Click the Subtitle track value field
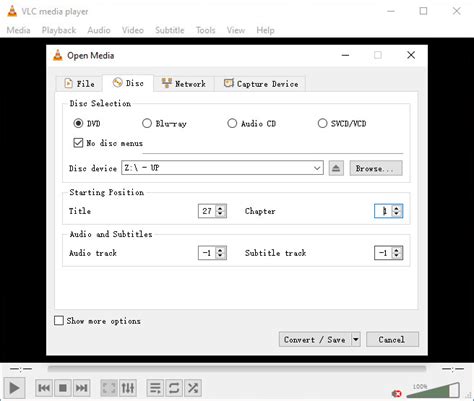474x401 pixels. coord(383,253)
